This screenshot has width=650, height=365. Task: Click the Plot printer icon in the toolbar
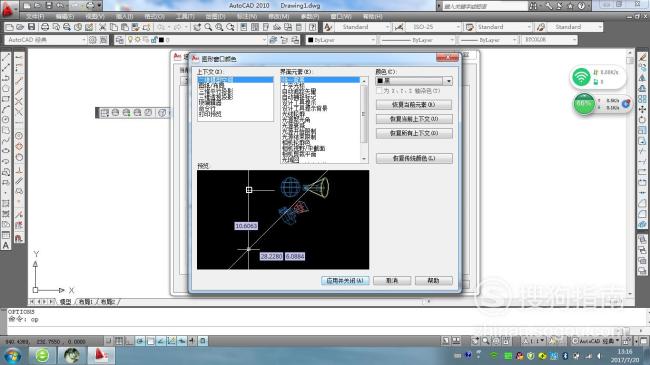[x=45, y=27]
